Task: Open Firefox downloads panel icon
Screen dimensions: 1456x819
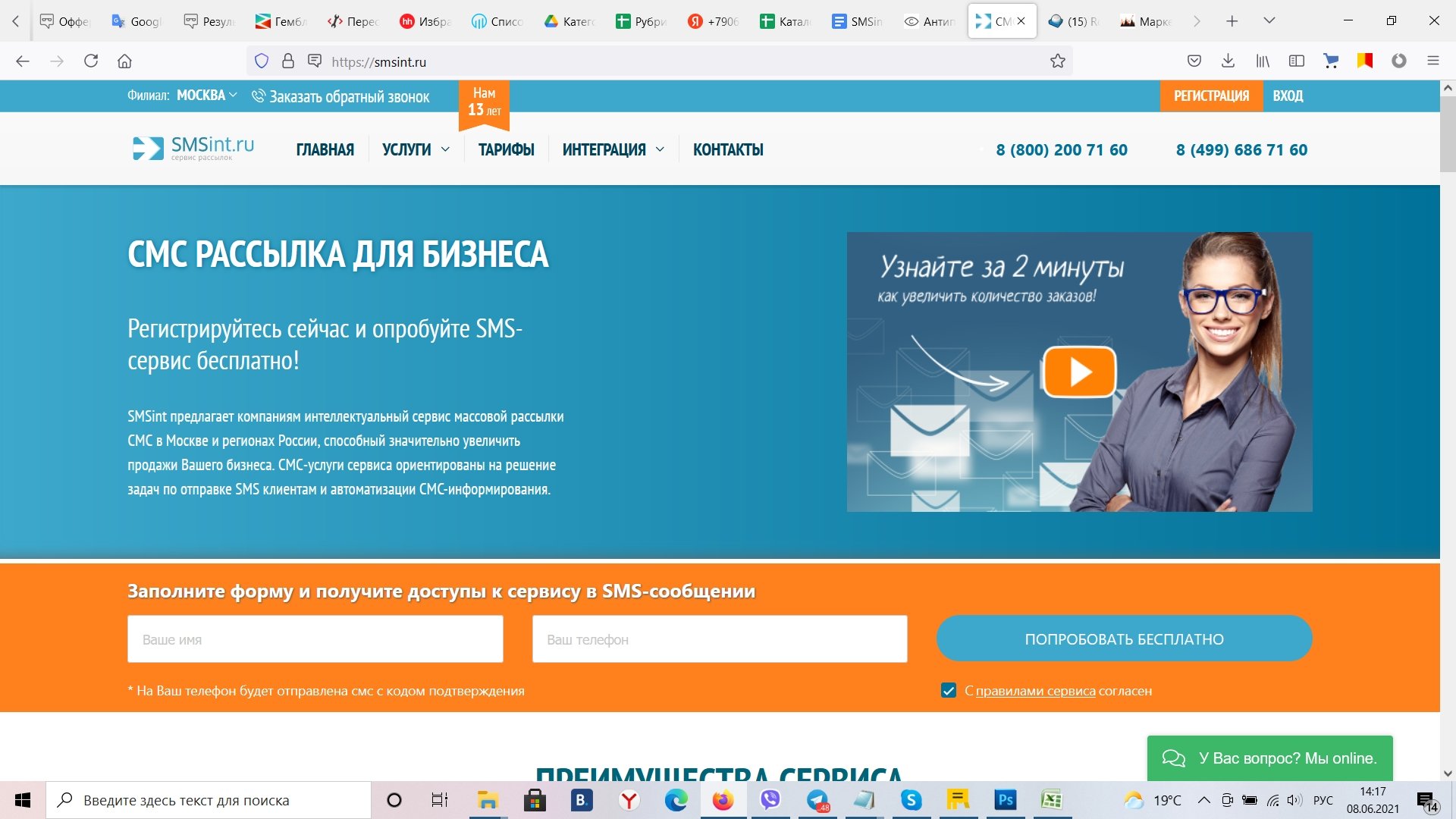Action: tap(1228, 61)
